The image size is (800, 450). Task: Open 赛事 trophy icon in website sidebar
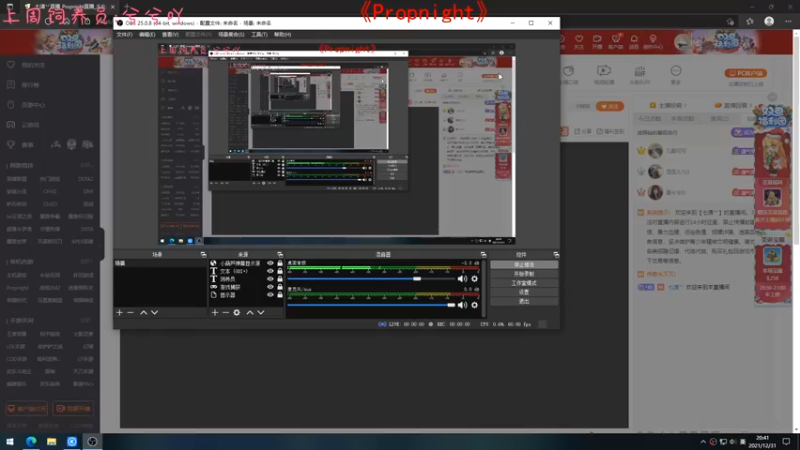pos(11,144)
